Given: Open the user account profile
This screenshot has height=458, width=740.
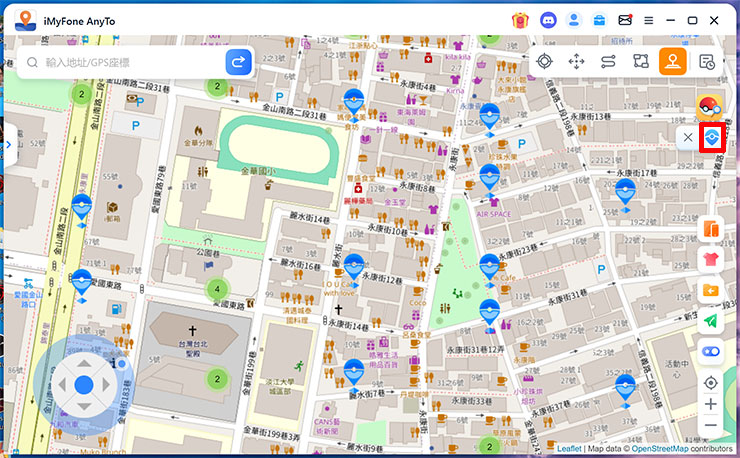Looking at the screenshot, I should click(x=573, y=19).
